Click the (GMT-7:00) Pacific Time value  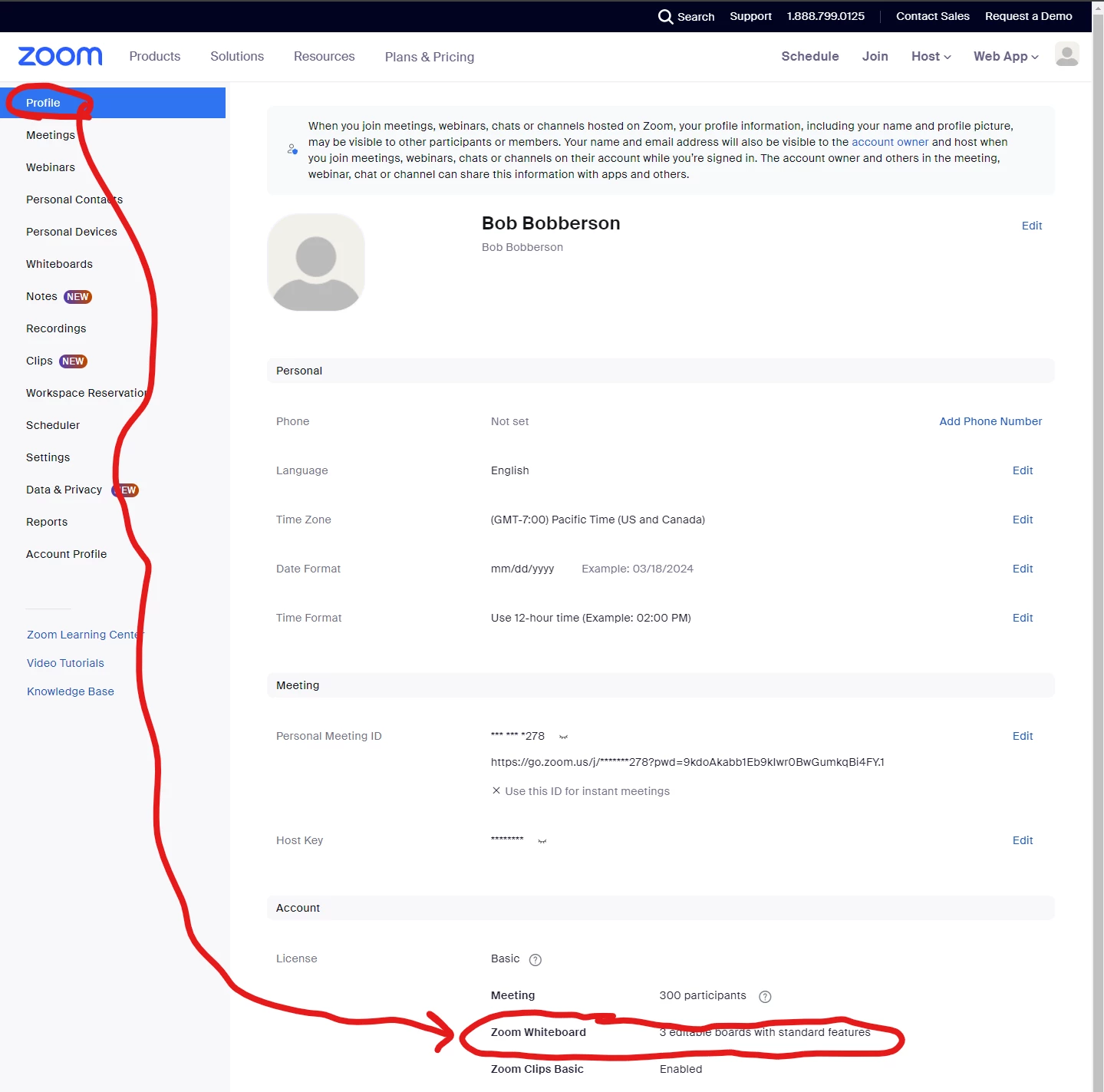pos(598,520)
